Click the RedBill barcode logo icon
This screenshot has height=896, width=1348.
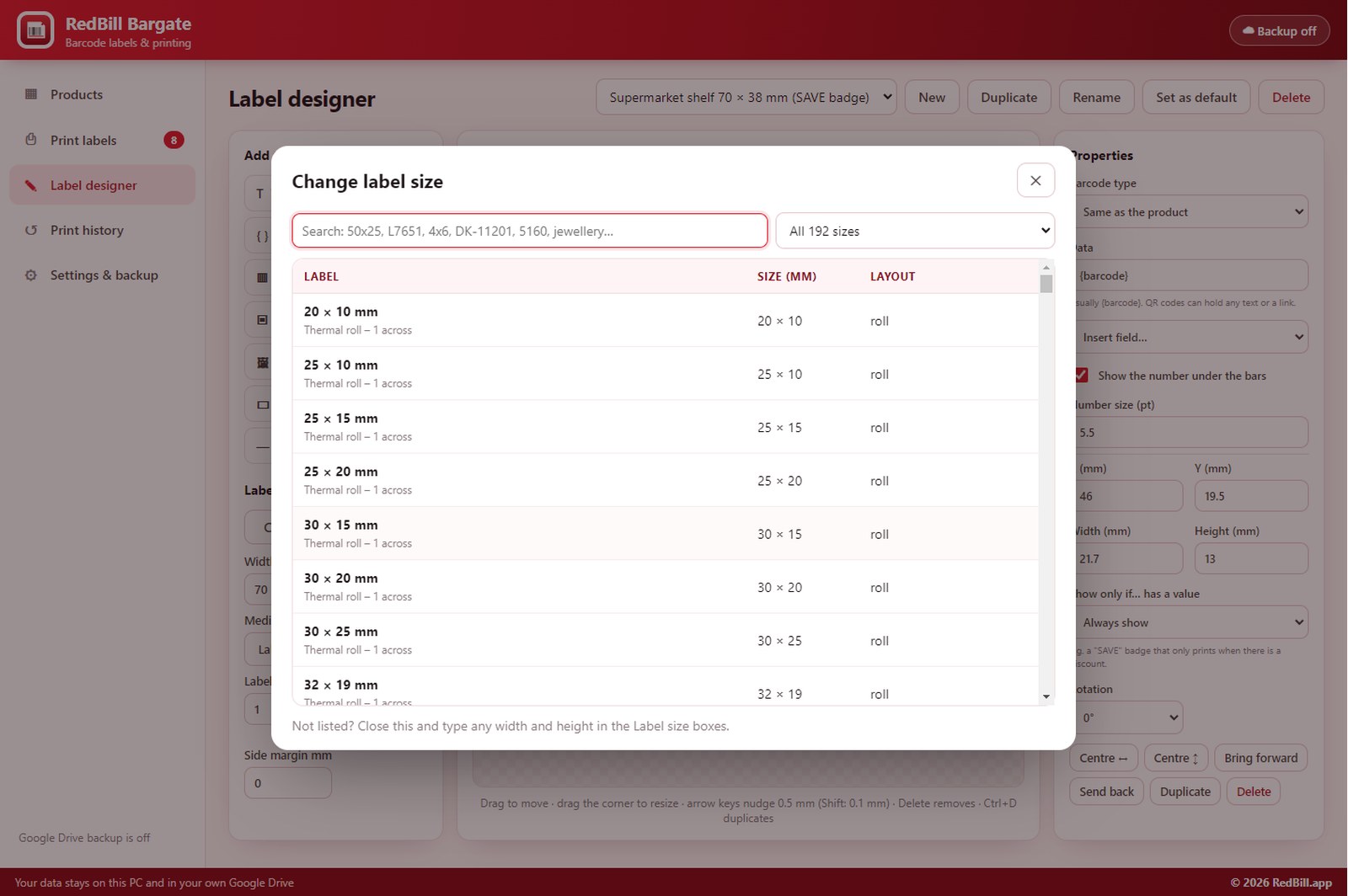tap(35, 30)
